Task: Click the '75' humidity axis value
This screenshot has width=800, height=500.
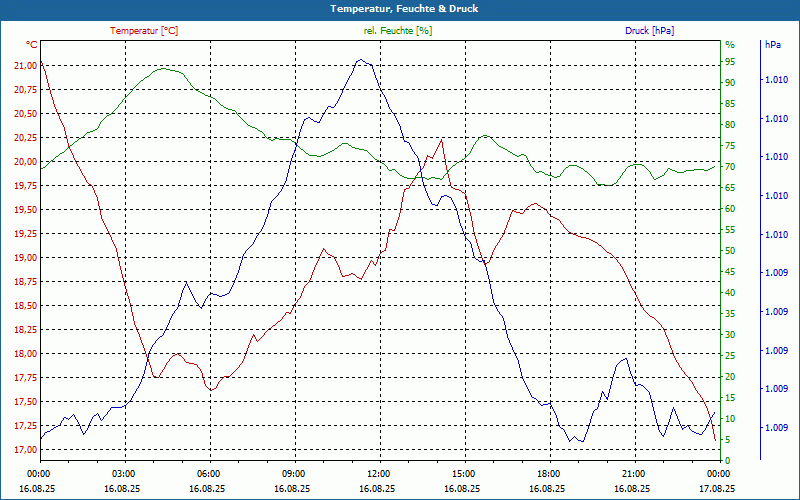Action: 730,146
